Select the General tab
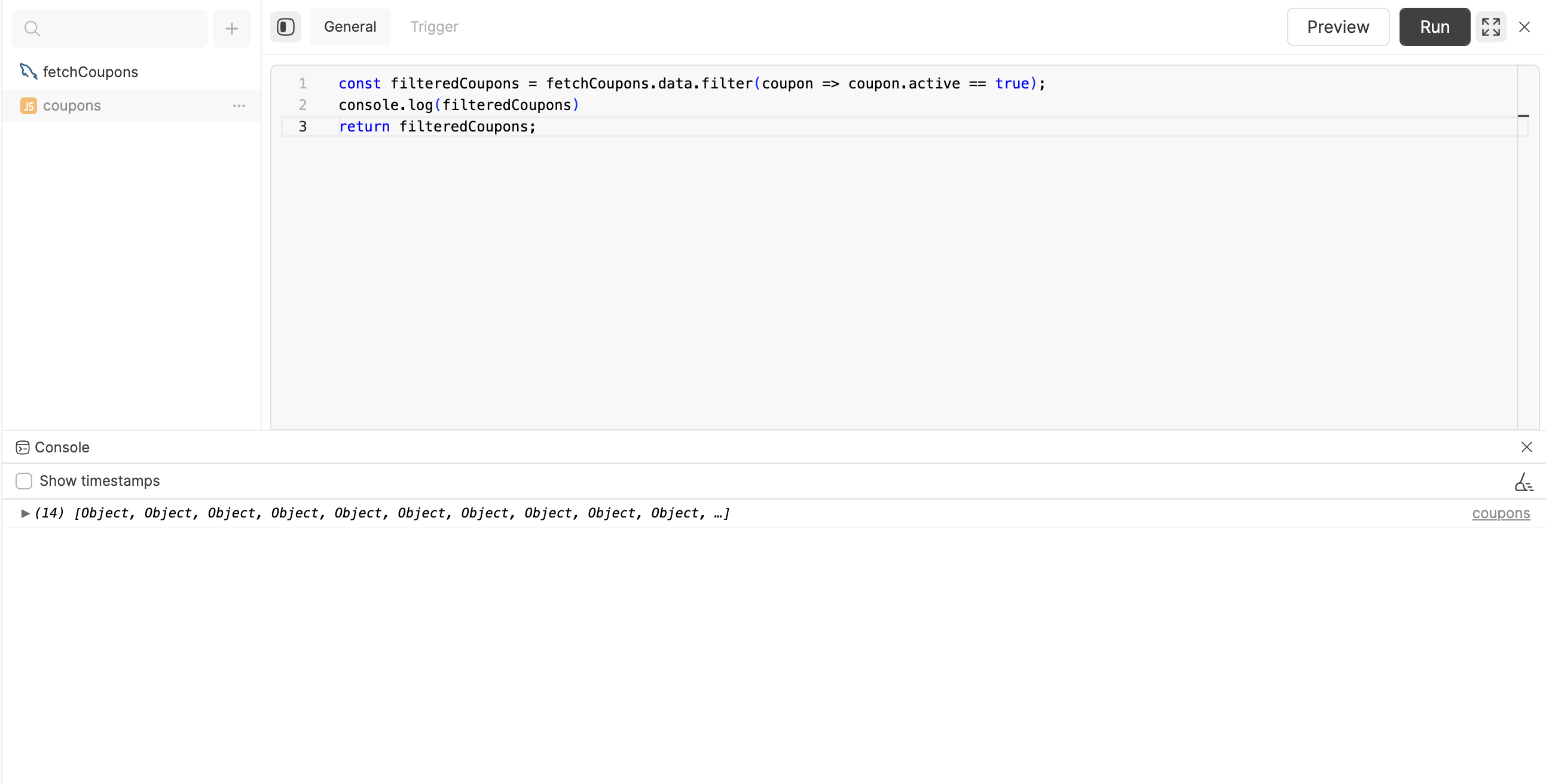The width and height of the screenshot is (1546, 784). tap(350, 27)
